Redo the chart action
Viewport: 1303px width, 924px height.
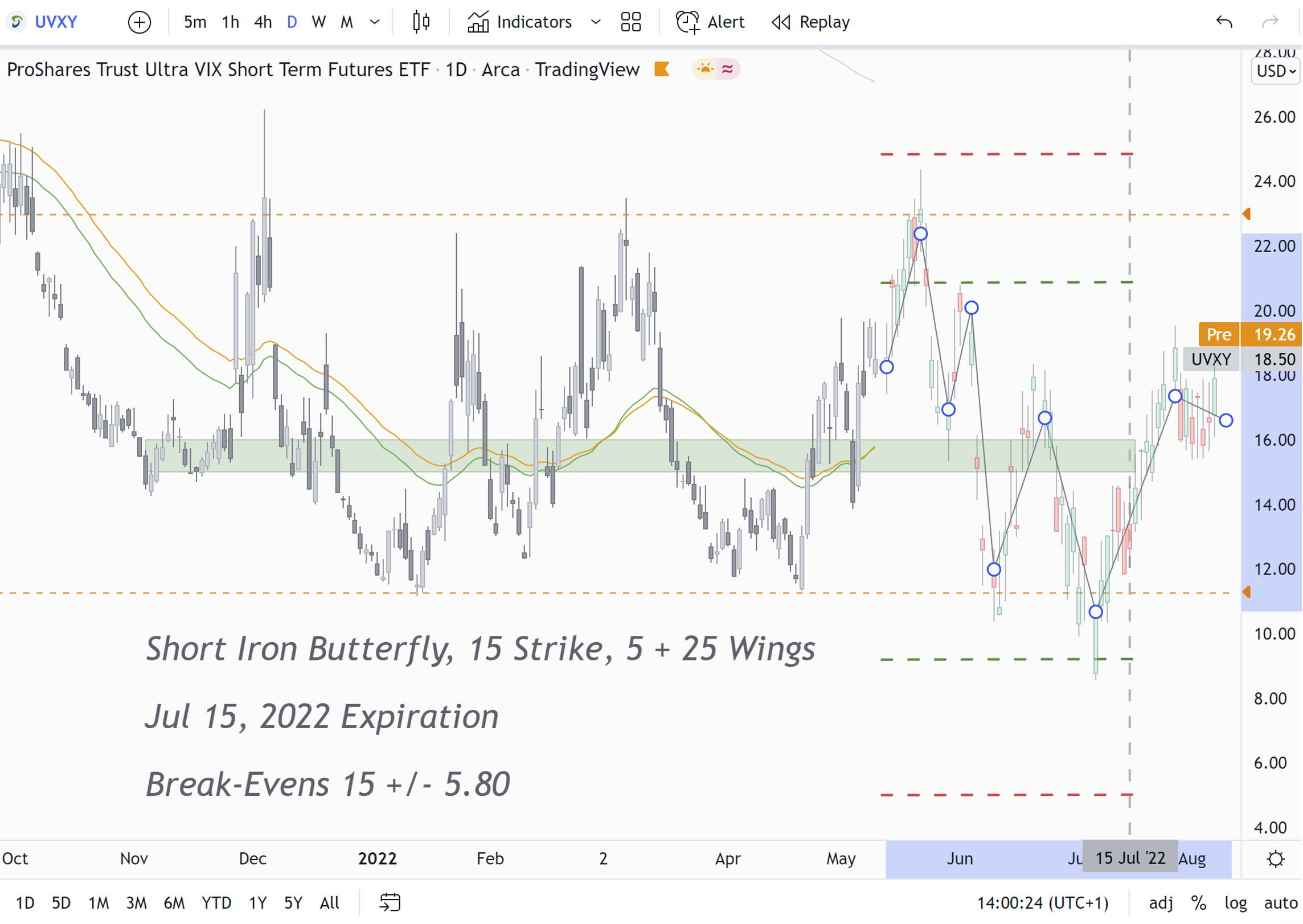(x=1271, y=22)
